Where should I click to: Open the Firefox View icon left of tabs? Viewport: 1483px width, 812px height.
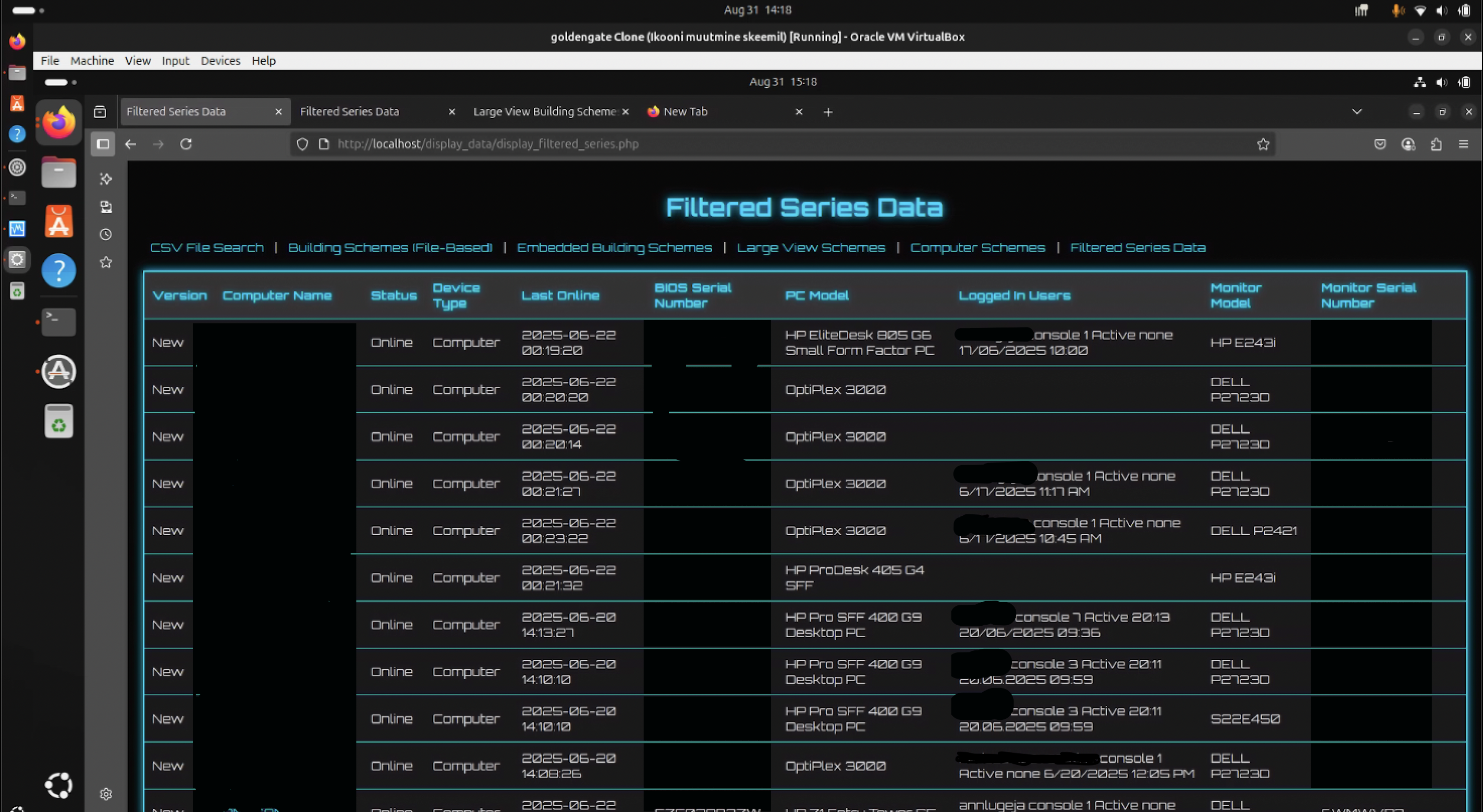tap(99, 111)
